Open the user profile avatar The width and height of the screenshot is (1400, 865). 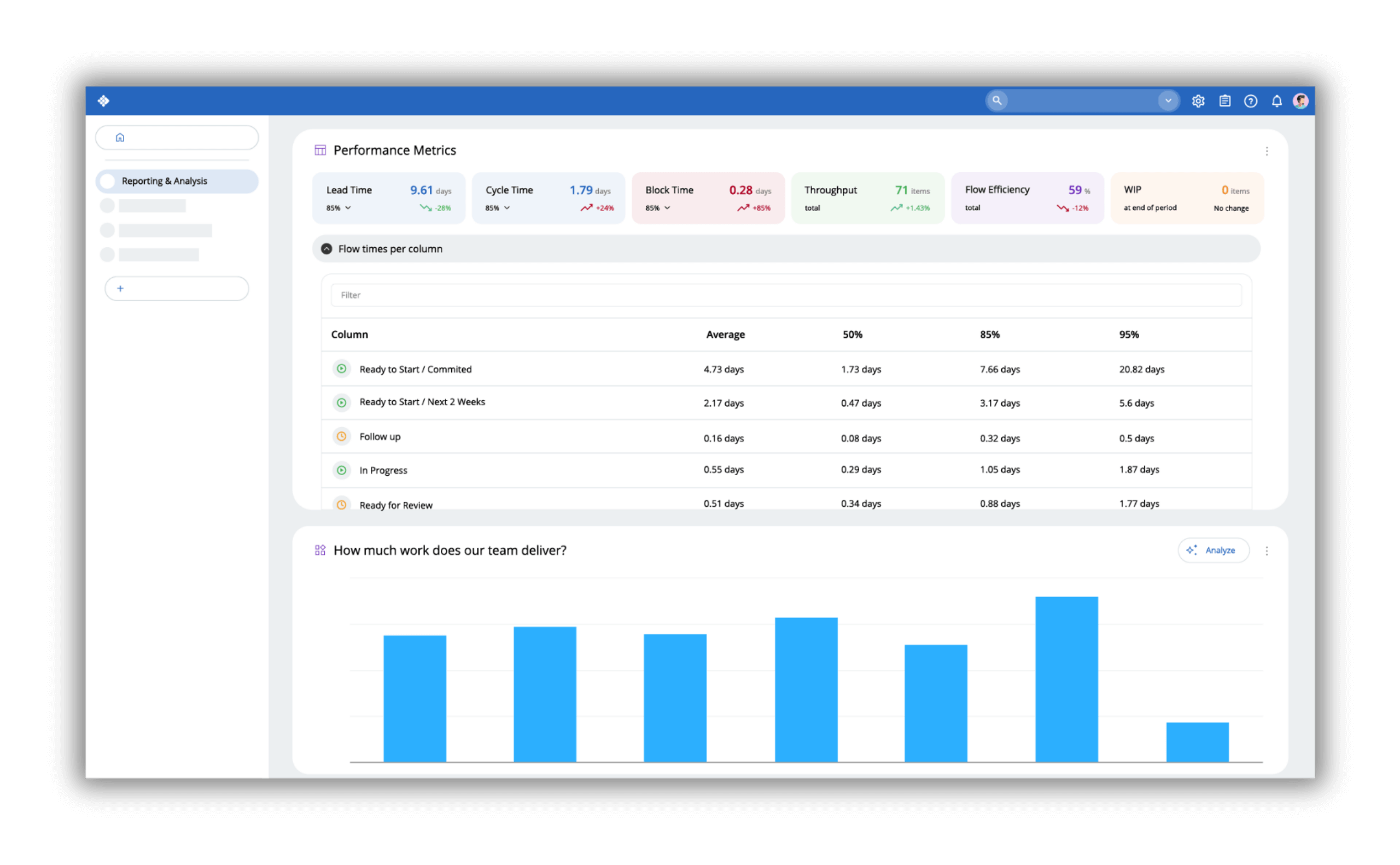(x=1300, y=101)
